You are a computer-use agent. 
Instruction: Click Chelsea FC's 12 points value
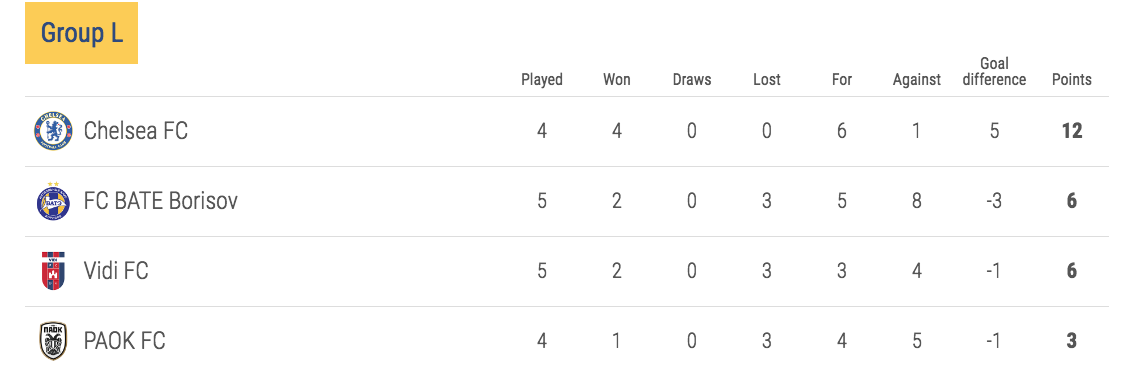(1072, 131)
